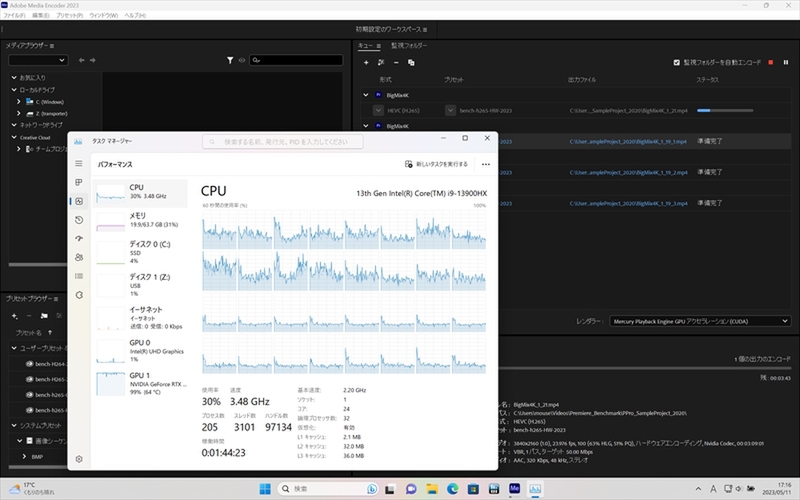Open the Mercury Playback Engine renderer dropdown
This screenshot has width=800, height=500.
[x=700, y=322]
